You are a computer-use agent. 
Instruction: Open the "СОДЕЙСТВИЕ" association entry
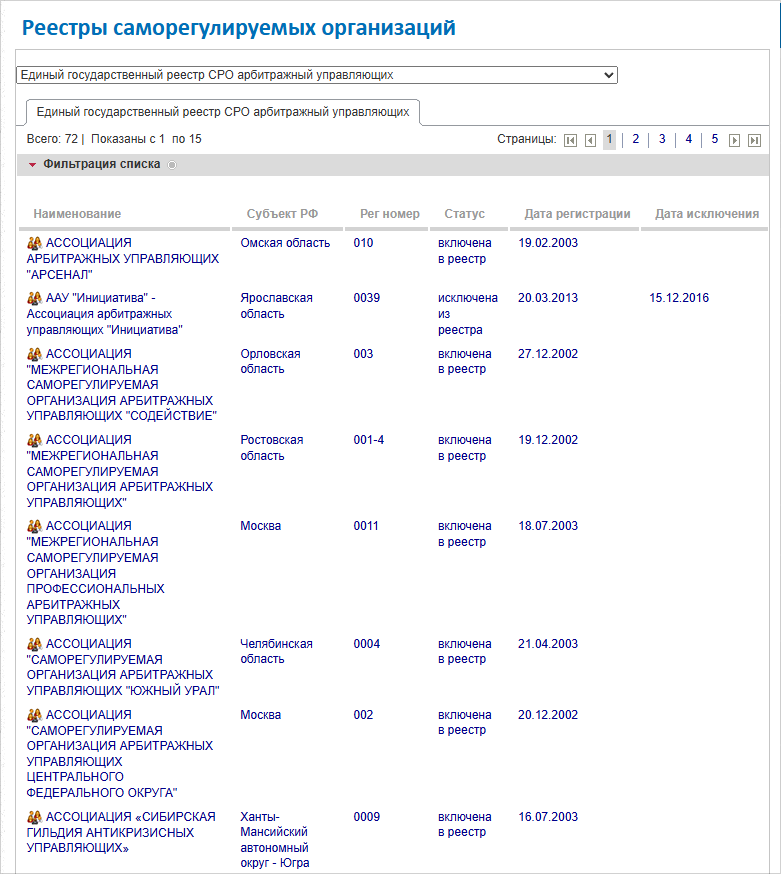click(x=121, y=384)
